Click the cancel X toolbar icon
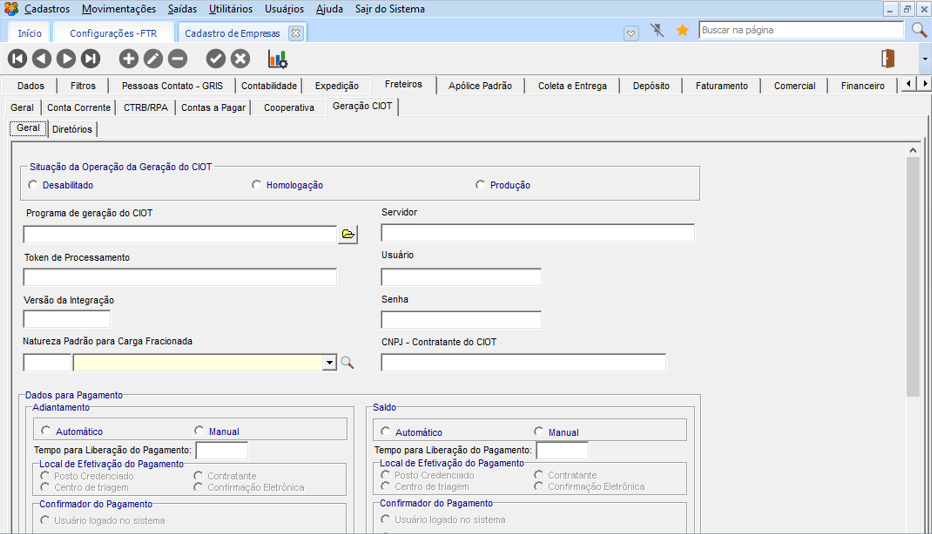 [240, 59]
